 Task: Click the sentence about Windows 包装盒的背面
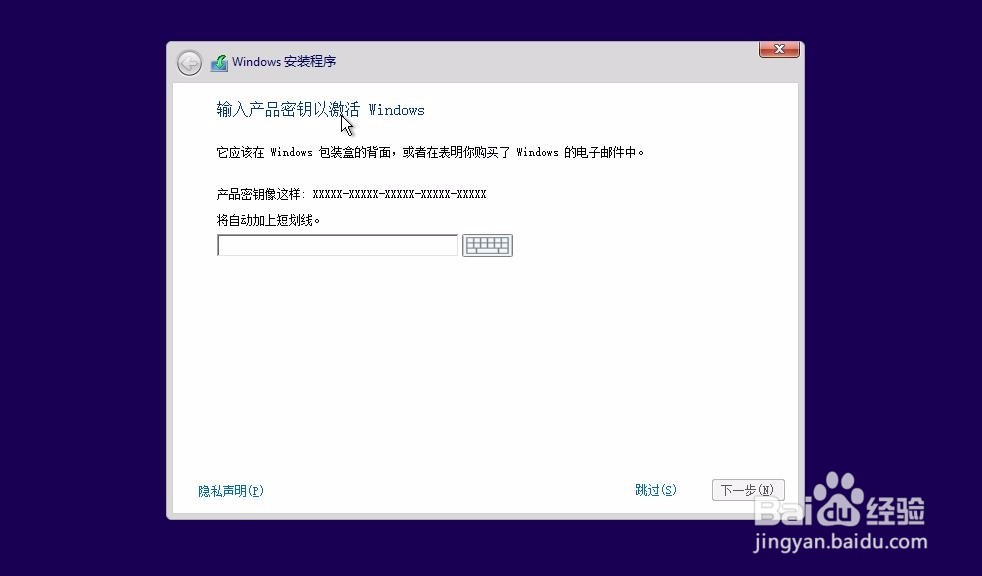click(x=430, y=152)
